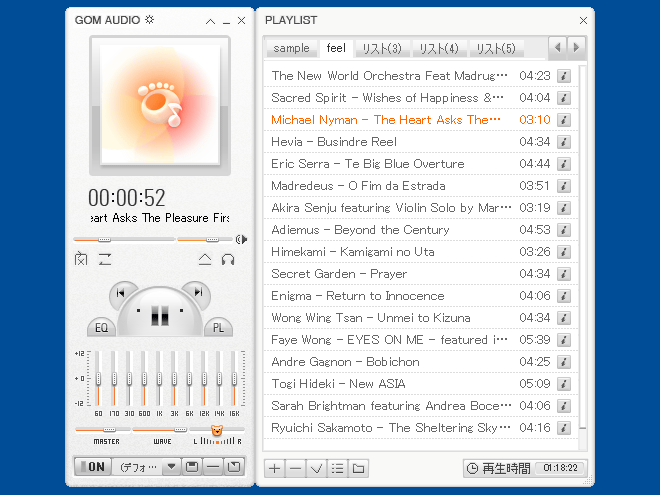The height and width of the screenshot is (495, 660).
Task: Show info for Secret Garden - Prayer
Action: tap(564, 274)
